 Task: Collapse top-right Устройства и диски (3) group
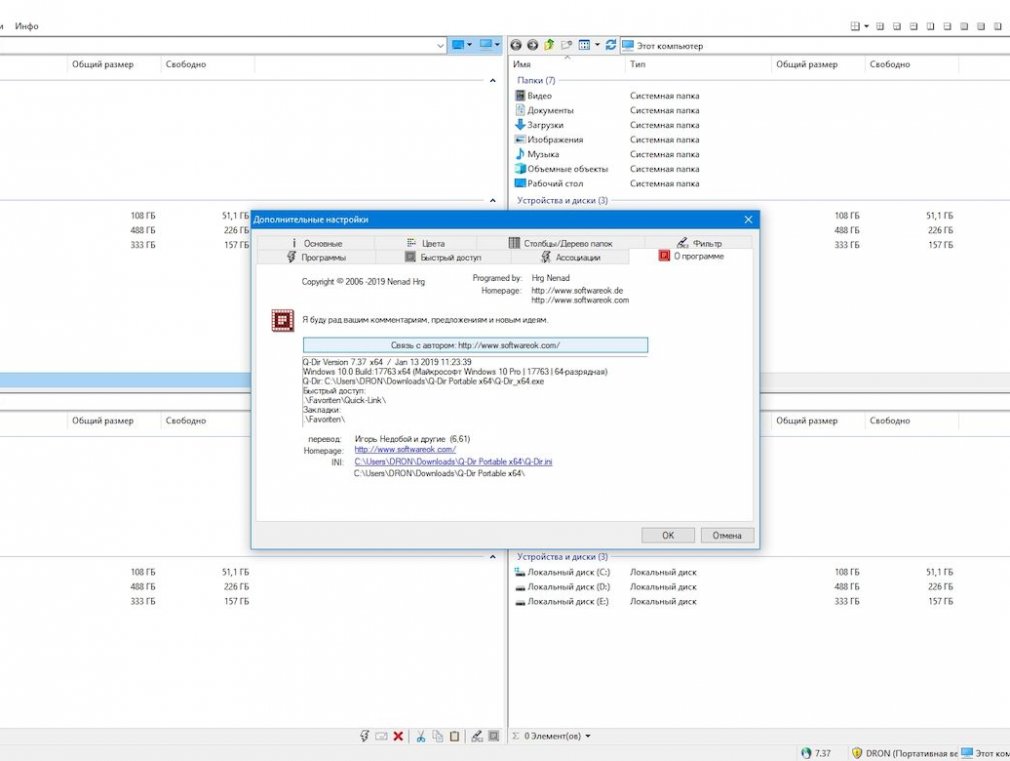[562, 200]
